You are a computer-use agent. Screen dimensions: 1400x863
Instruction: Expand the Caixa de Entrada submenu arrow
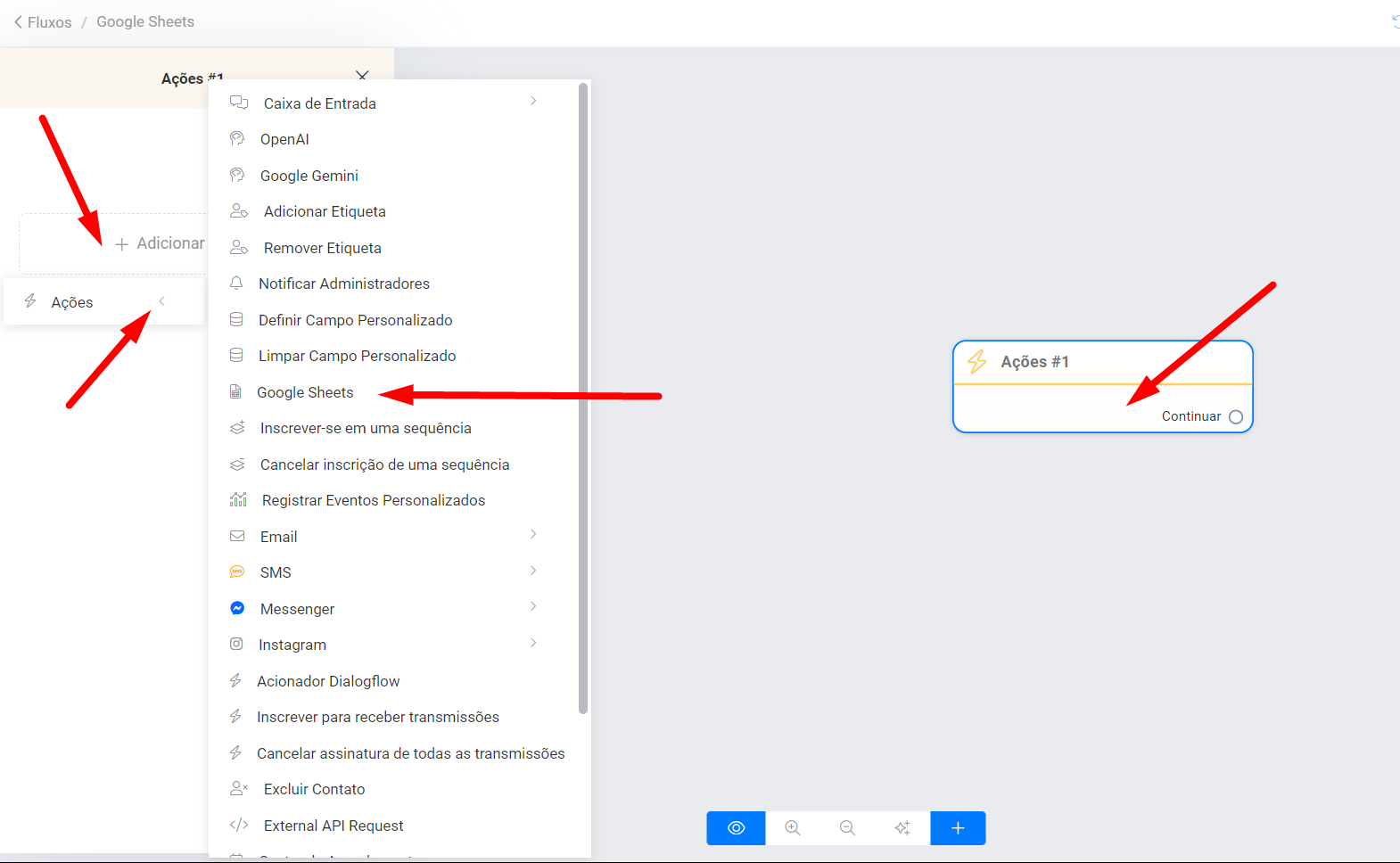[x=533, y=102]
